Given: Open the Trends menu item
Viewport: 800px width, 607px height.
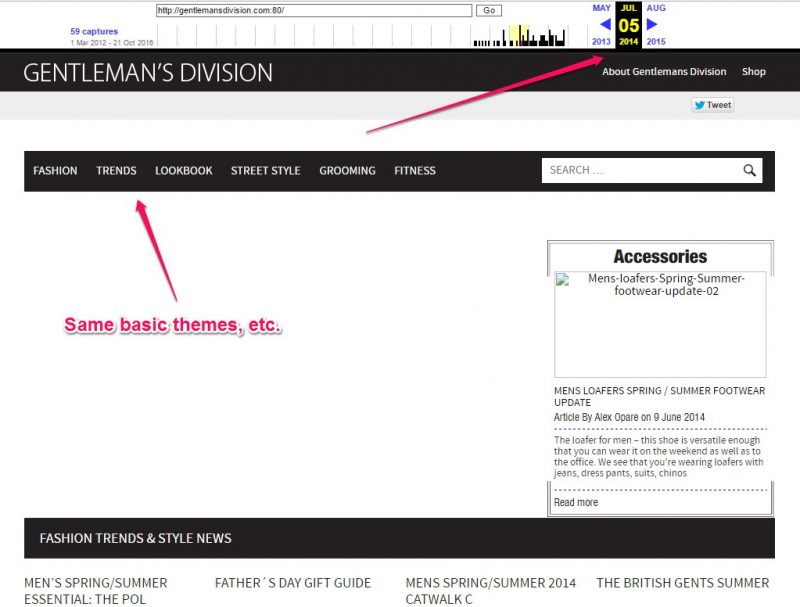Looking at the screenshot, I should [x=116, y=171].
